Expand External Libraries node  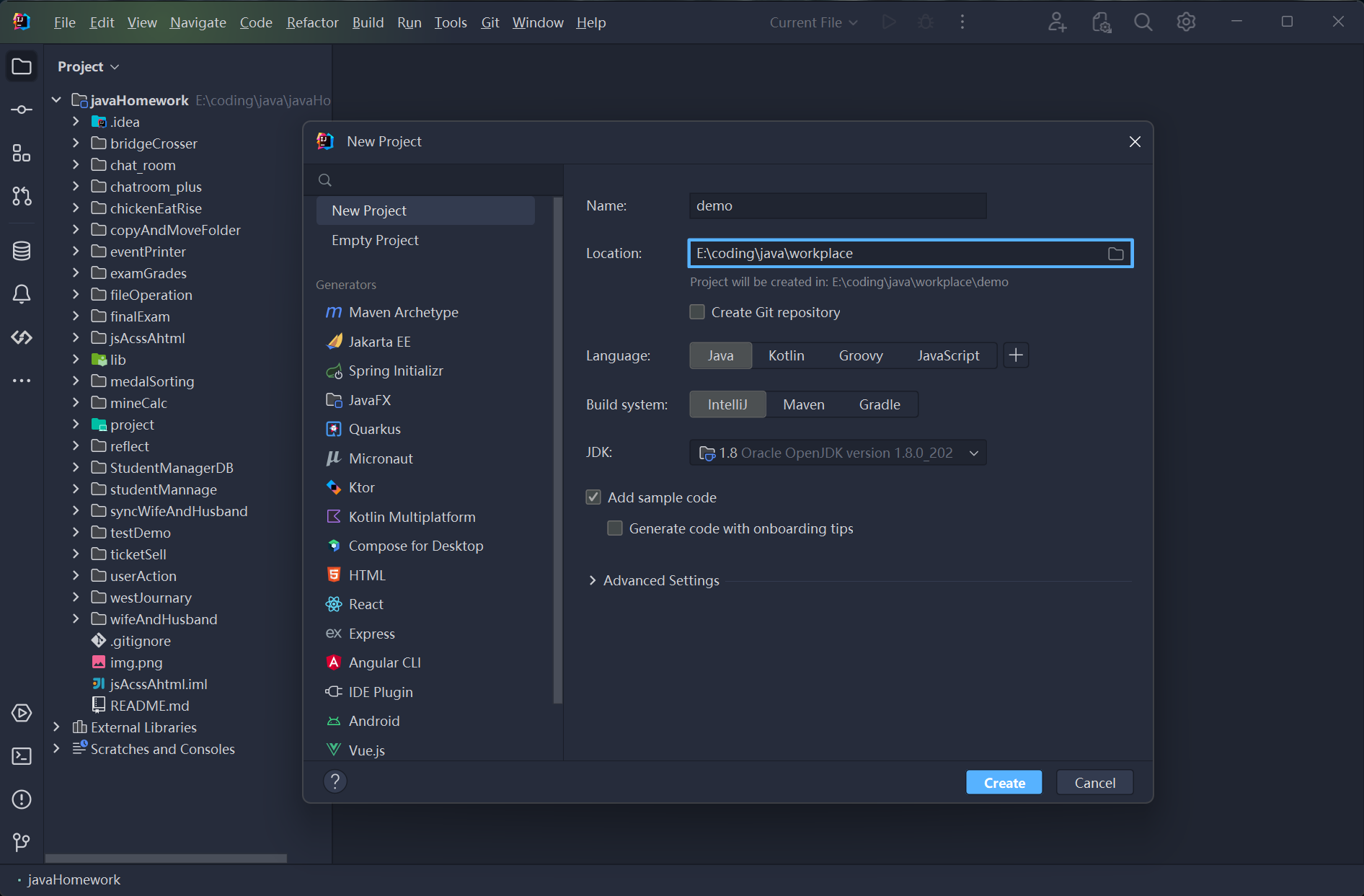click(x=56, y=727)
